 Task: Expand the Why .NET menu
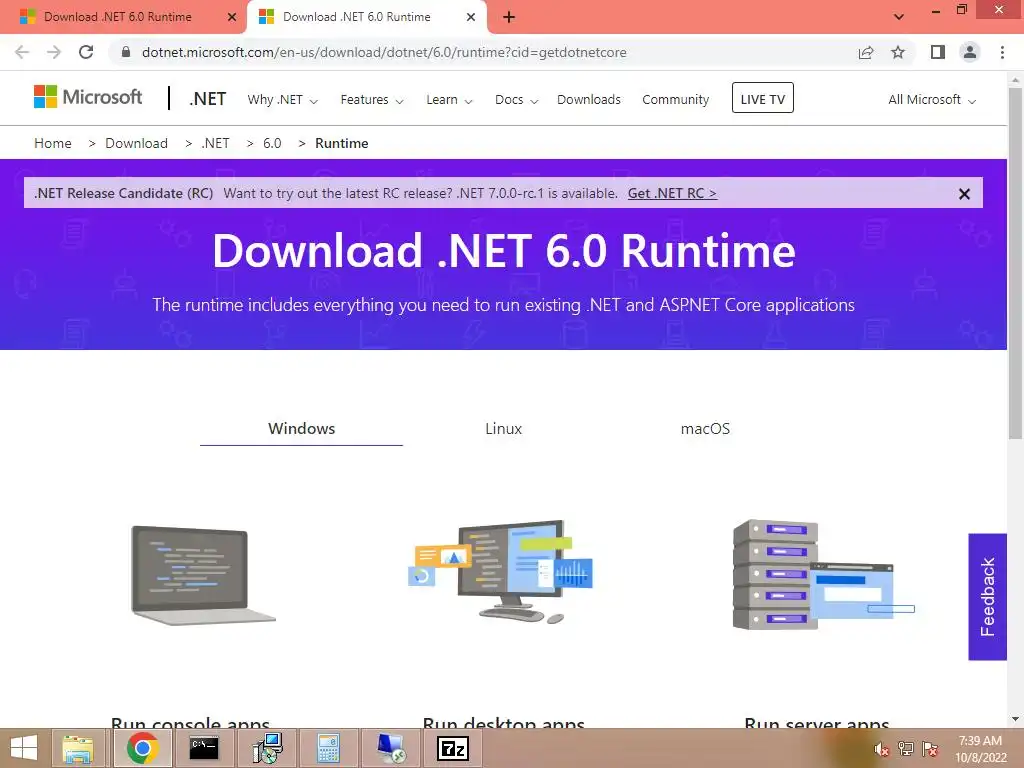click(x=282, y=100)
